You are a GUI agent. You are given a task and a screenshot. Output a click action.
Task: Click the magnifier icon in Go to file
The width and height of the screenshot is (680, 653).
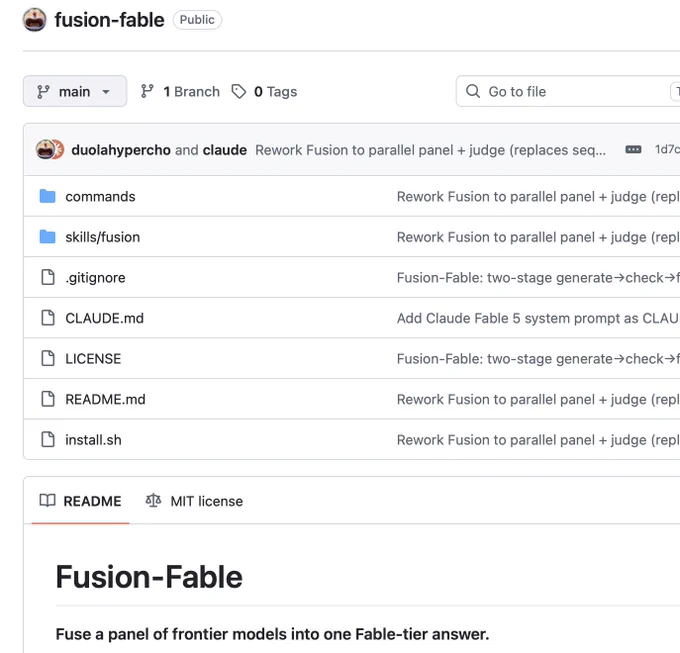coord(473,91)
